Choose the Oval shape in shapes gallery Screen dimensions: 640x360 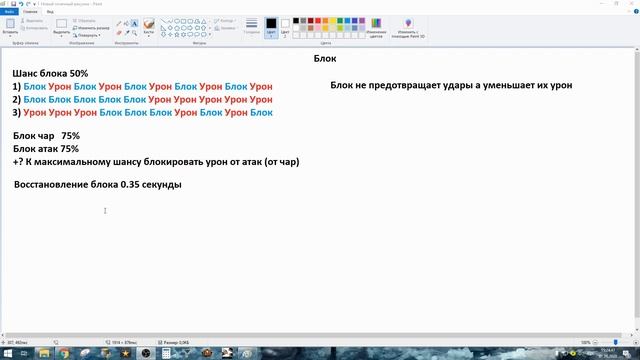[x=177, y=21]
